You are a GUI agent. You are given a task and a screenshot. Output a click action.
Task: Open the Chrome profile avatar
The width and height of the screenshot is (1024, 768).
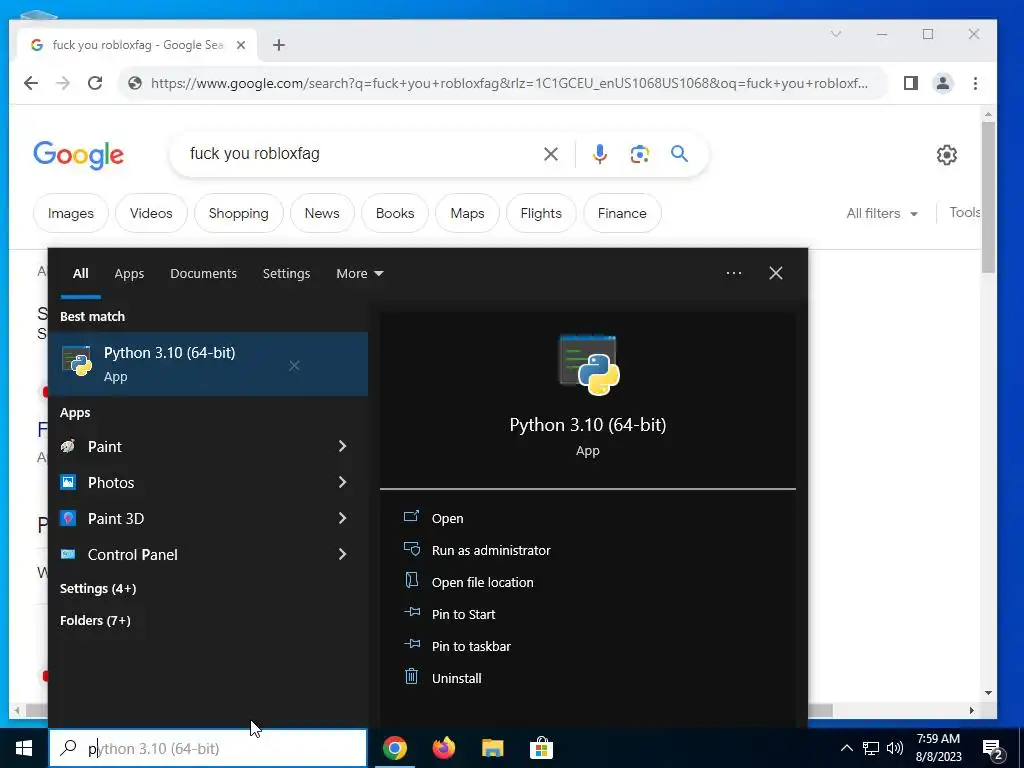(943, 83)
